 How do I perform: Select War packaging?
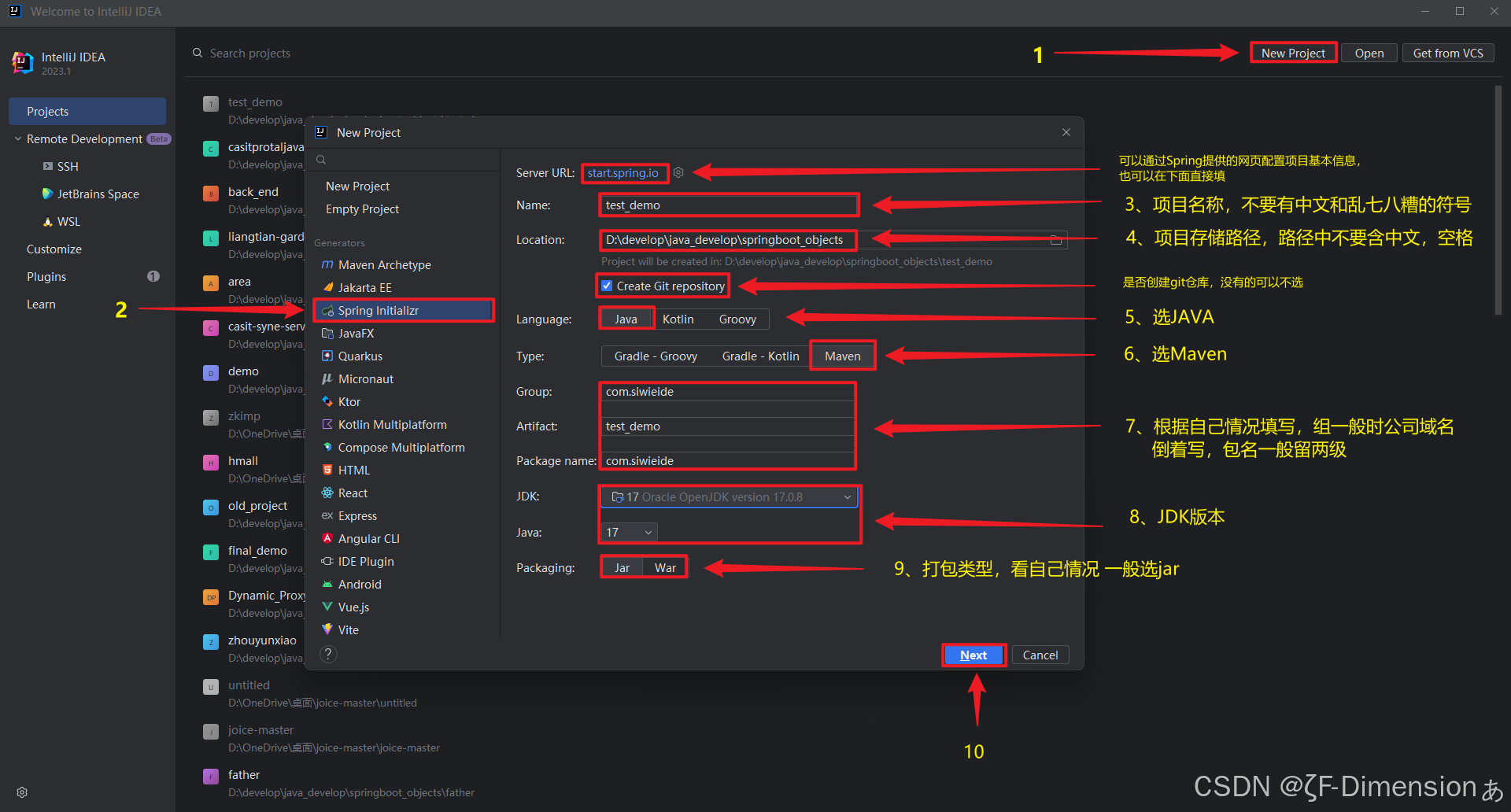[x=665, y=567]
